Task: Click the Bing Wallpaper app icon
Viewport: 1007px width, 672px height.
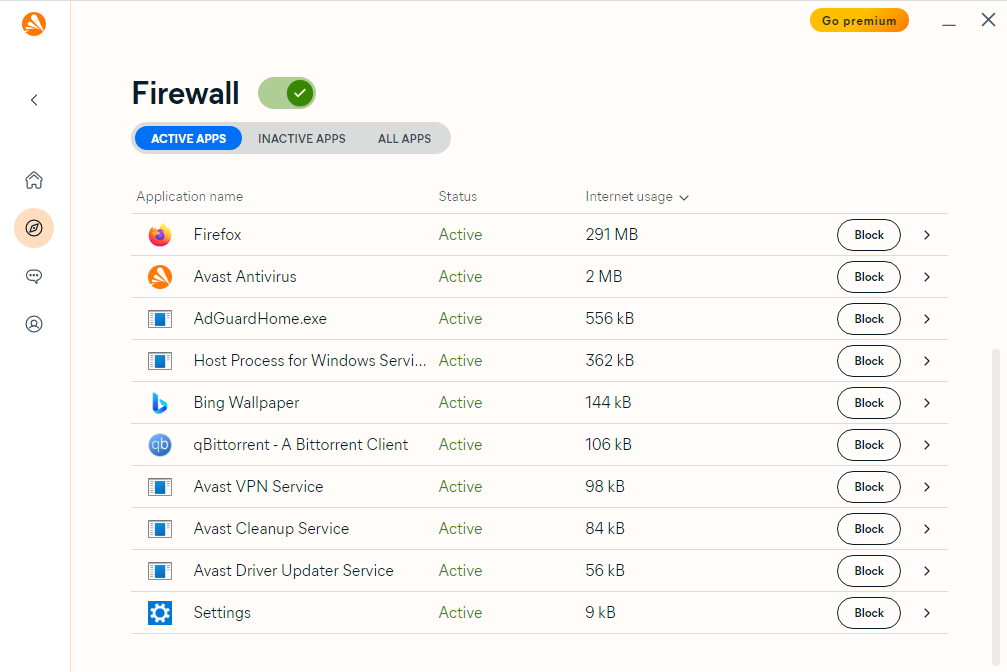Action: point(160,403)
